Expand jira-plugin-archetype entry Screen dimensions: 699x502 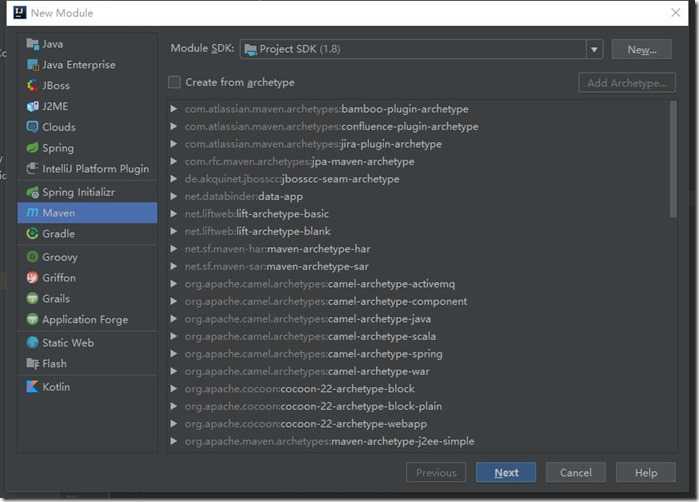tap(173, 144)
